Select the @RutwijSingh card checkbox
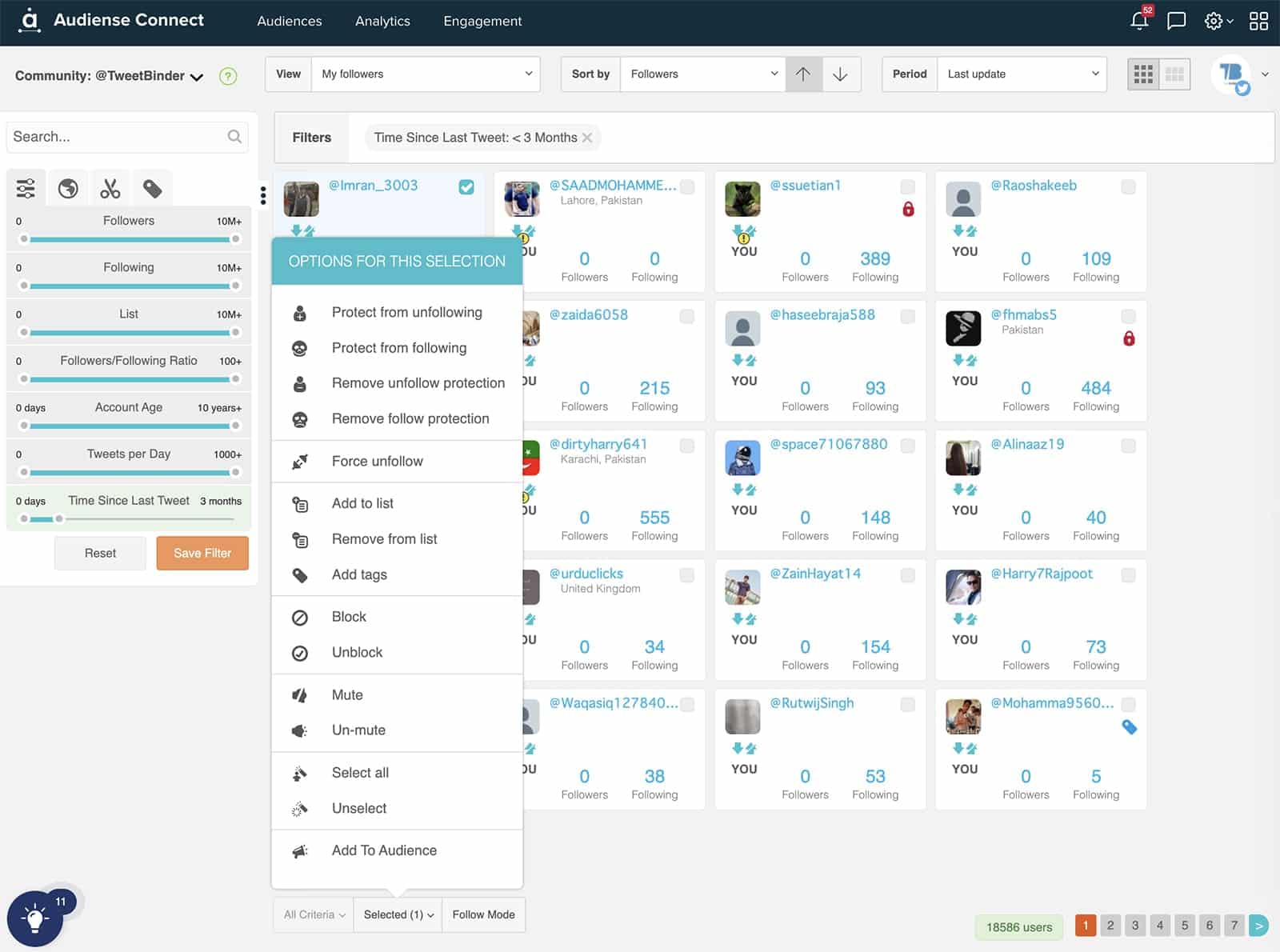Image resolution: width=1280 pixels, height=952 pixels. [x=908, y=705]
